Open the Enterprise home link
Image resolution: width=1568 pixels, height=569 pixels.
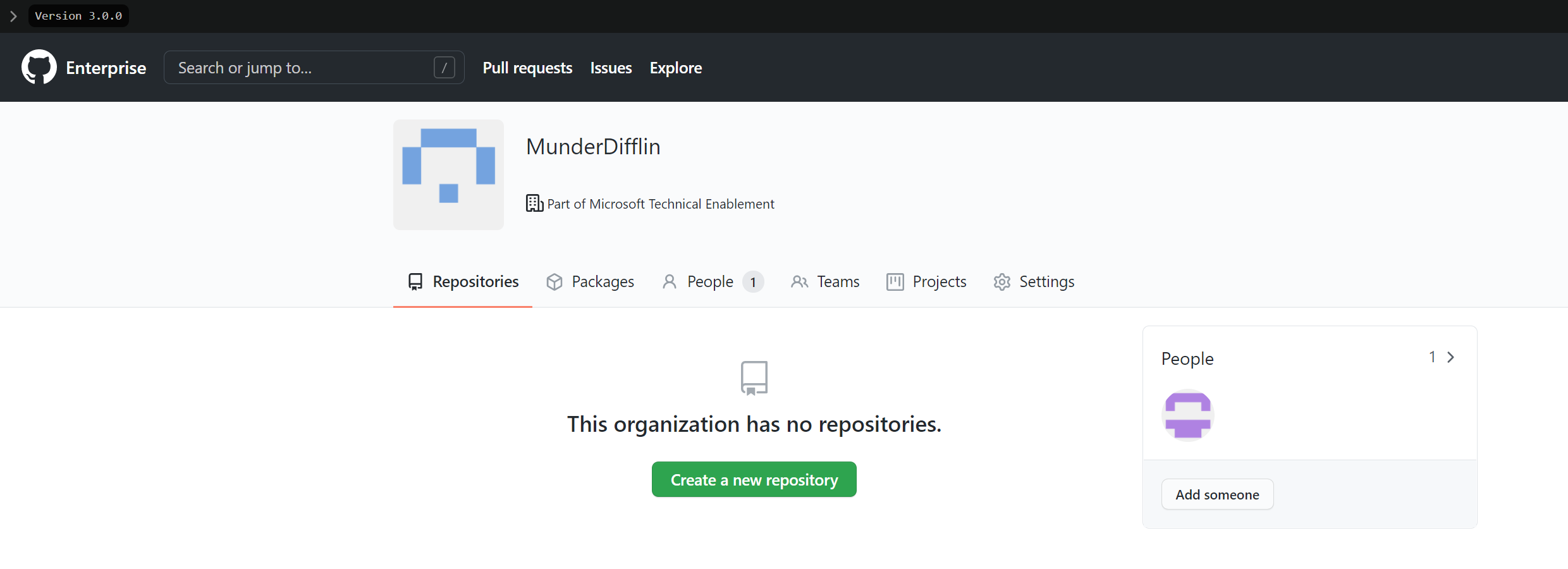coord(106,68)
